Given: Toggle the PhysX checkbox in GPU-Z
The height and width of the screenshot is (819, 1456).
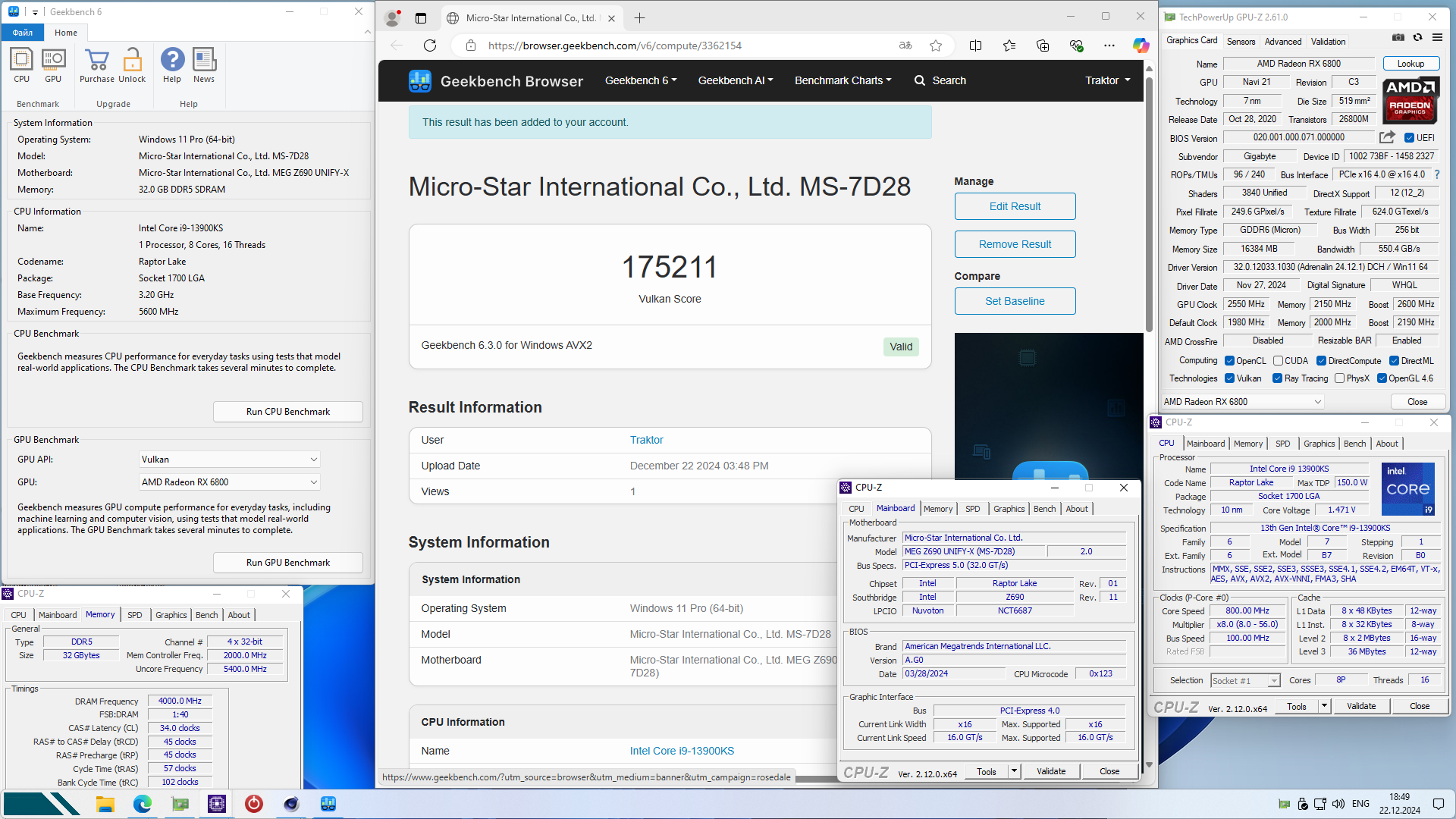Looking at the screenshot, I should tap(1339, 378).
